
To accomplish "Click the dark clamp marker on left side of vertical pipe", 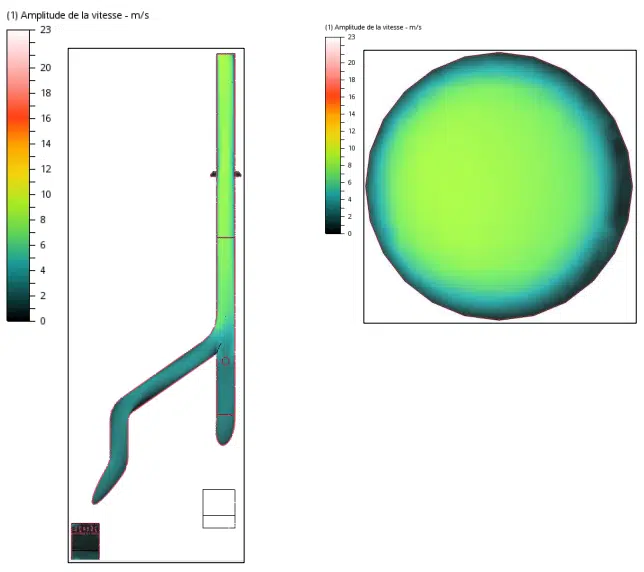I will 213,174.
